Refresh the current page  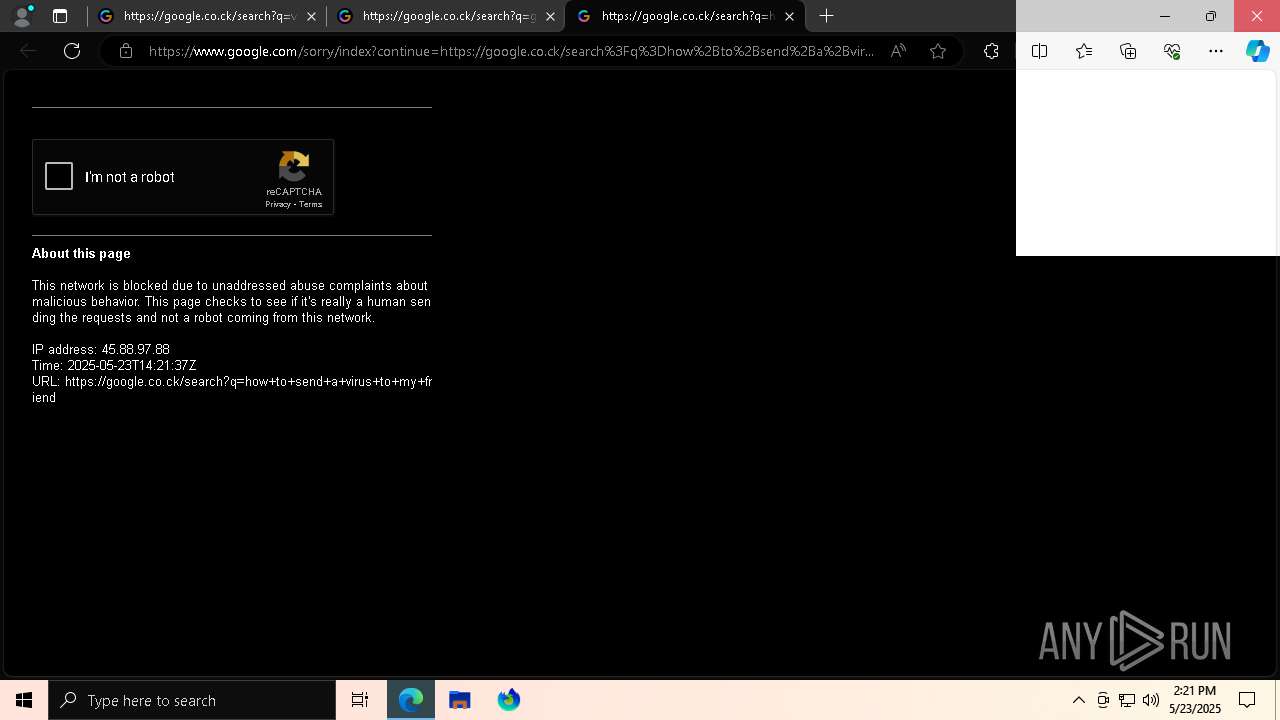click(72, 51)
